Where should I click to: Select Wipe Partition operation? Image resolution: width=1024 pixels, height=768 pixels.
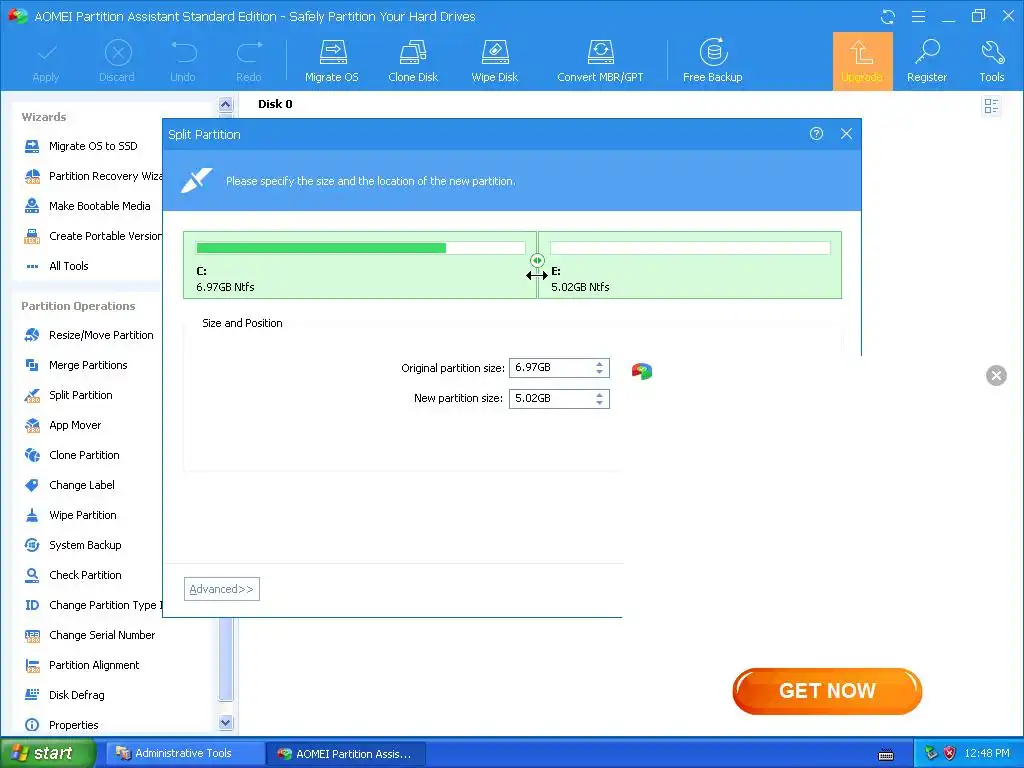coord(71,515)
